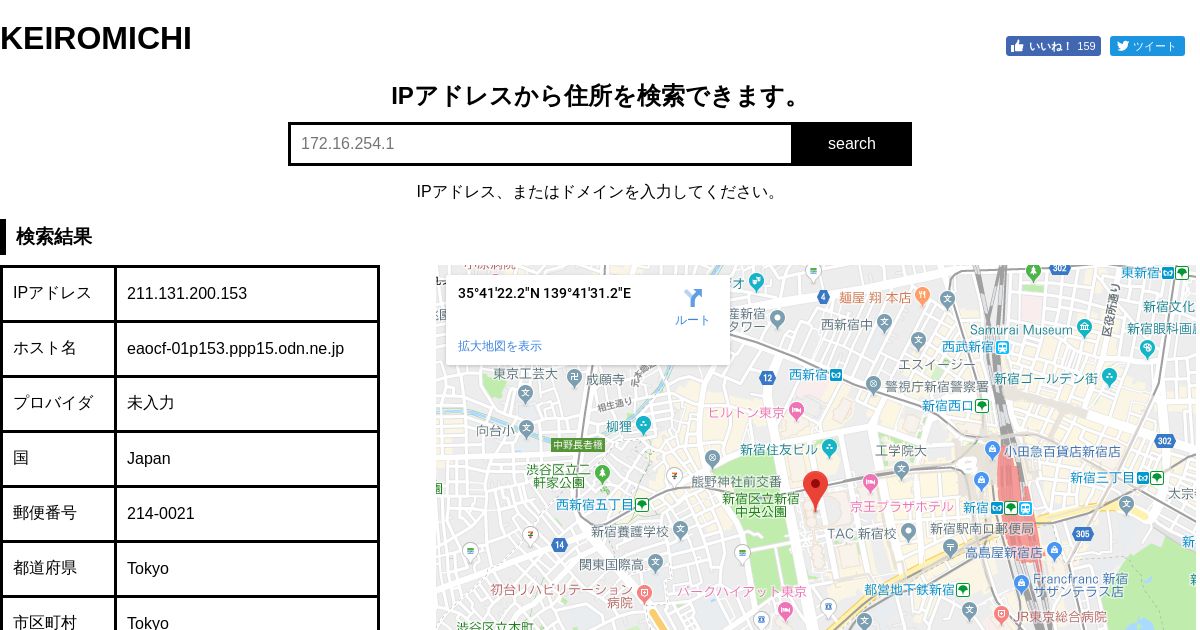1200x630 pixels.
Task: Click the 郵便番号 label cell
Action: [58, 514]
